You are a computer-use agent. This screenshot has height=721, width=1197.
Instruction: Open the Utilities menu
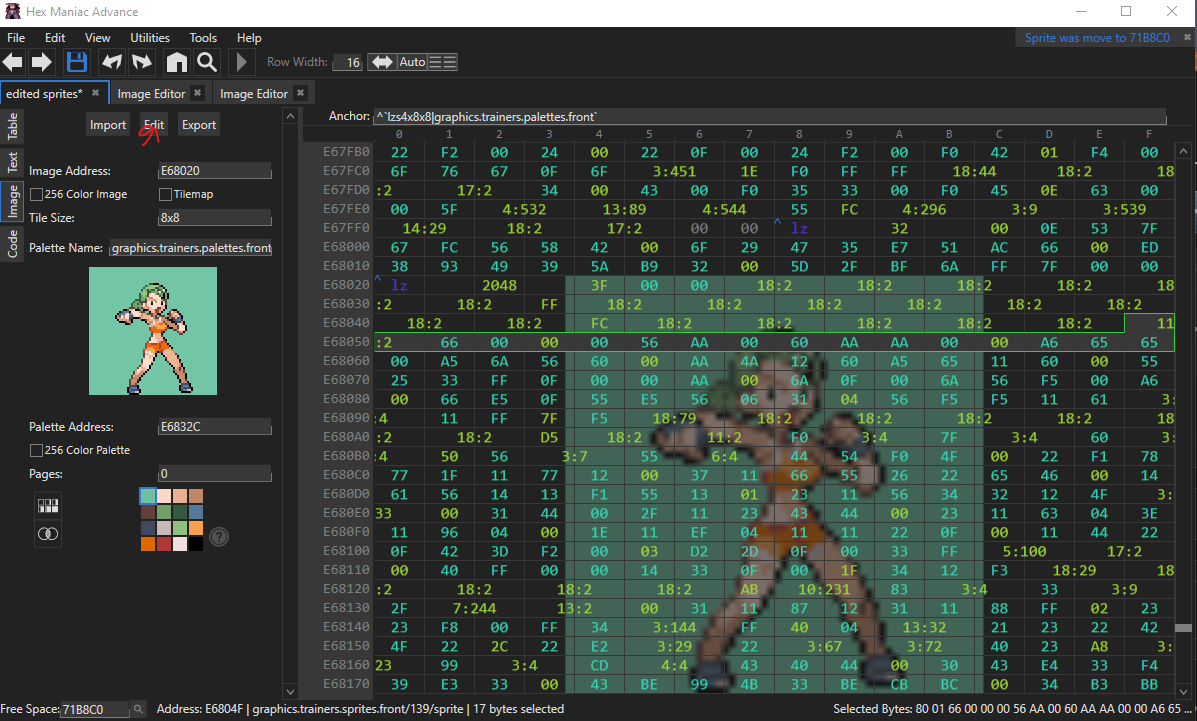pyautogui.click(x=150, y=37)
